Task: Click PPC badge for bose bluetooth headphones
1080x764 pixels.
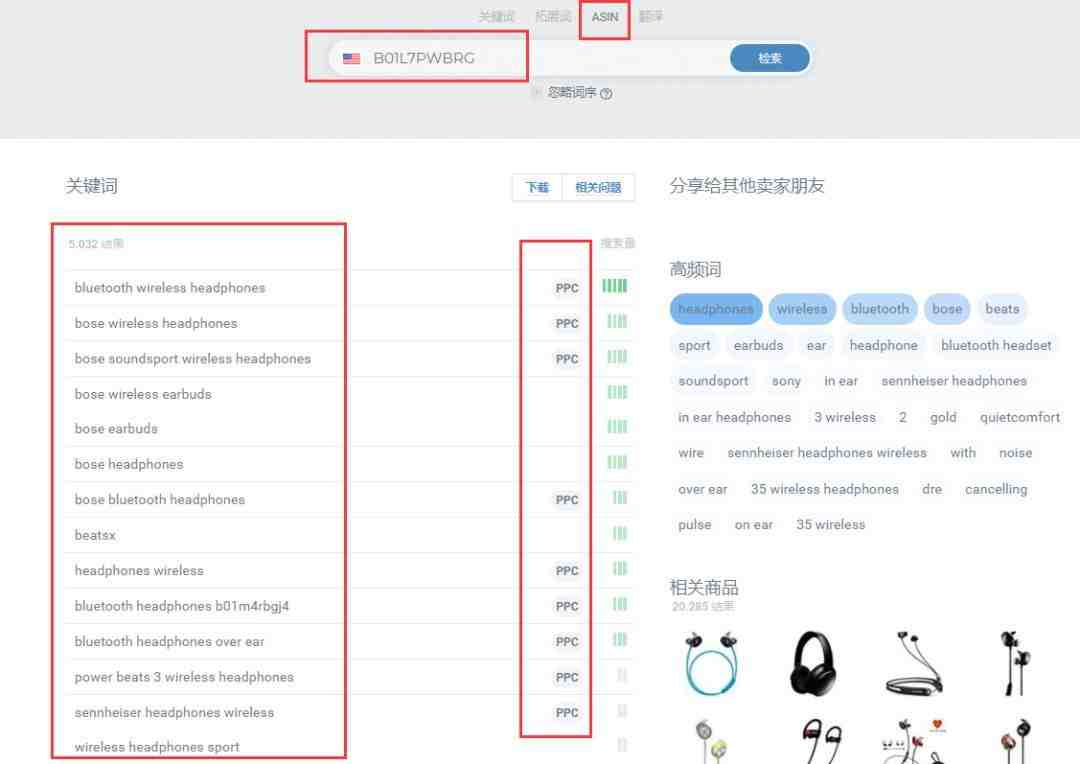Action: [567, 500]
